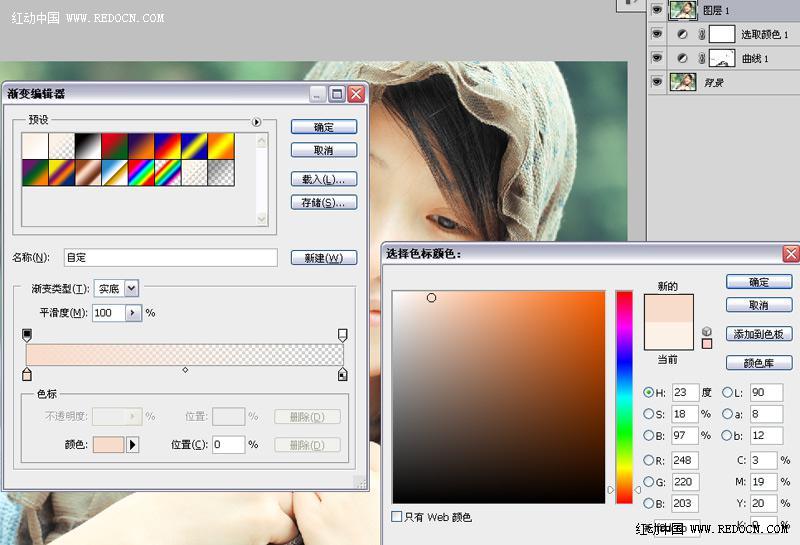Viewport: 800px width, 545px height.
Task: Click 取消 in the gradient editor
Action: point(323,151)
